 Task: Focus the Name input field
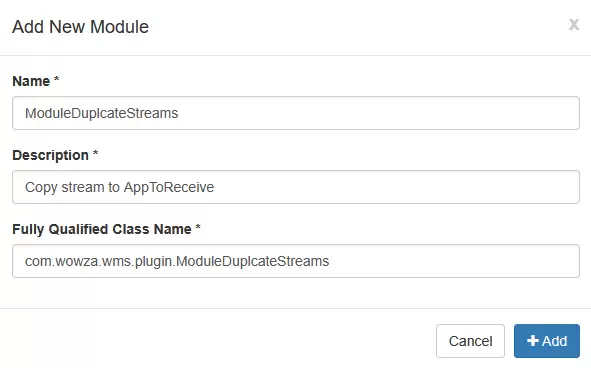click(296, 113)
